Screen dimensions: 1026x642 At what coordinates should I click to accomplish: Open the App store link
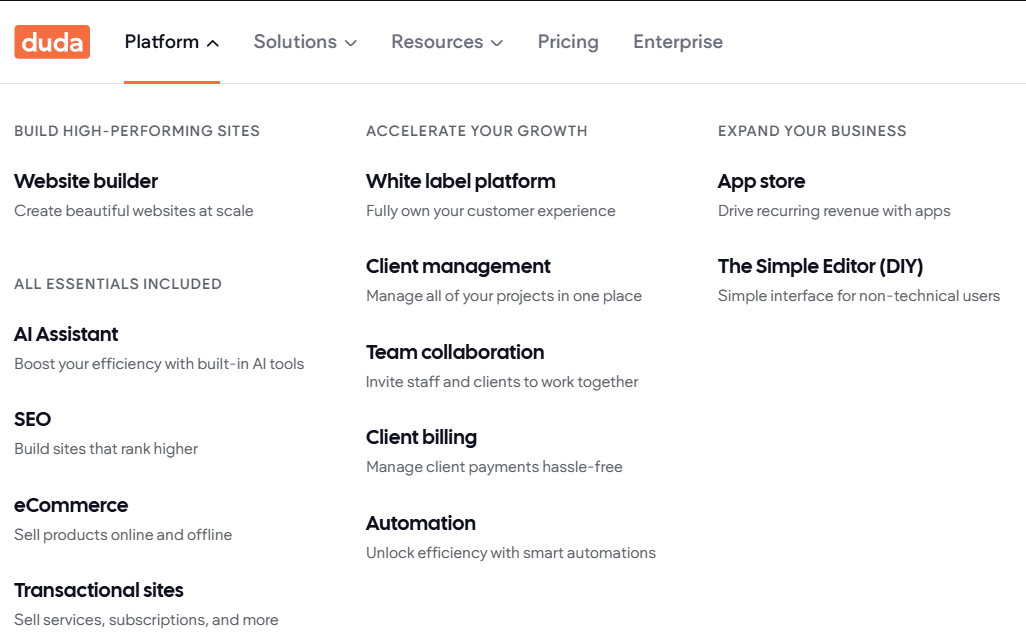click(761, 181)
